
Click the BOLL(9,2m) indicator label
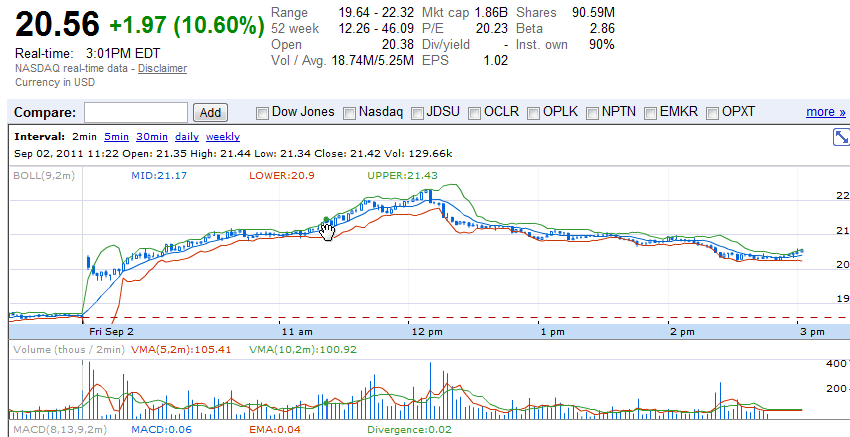click(x=44, y=176)
